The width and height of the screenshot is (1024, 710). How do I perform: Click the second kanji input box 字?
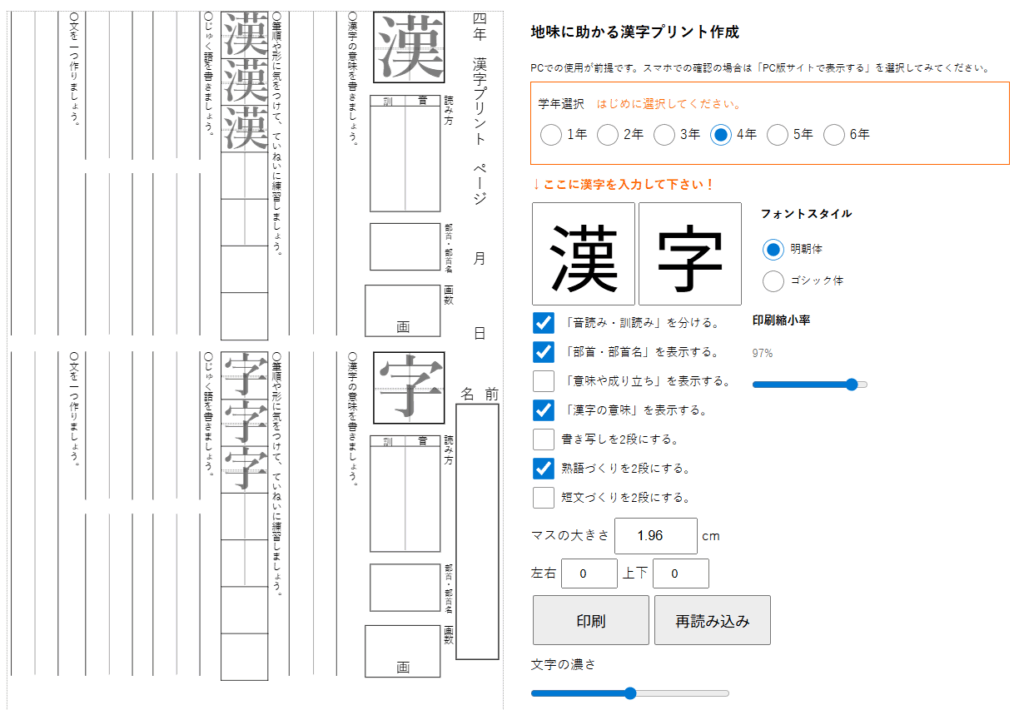[x=690, y=254]
